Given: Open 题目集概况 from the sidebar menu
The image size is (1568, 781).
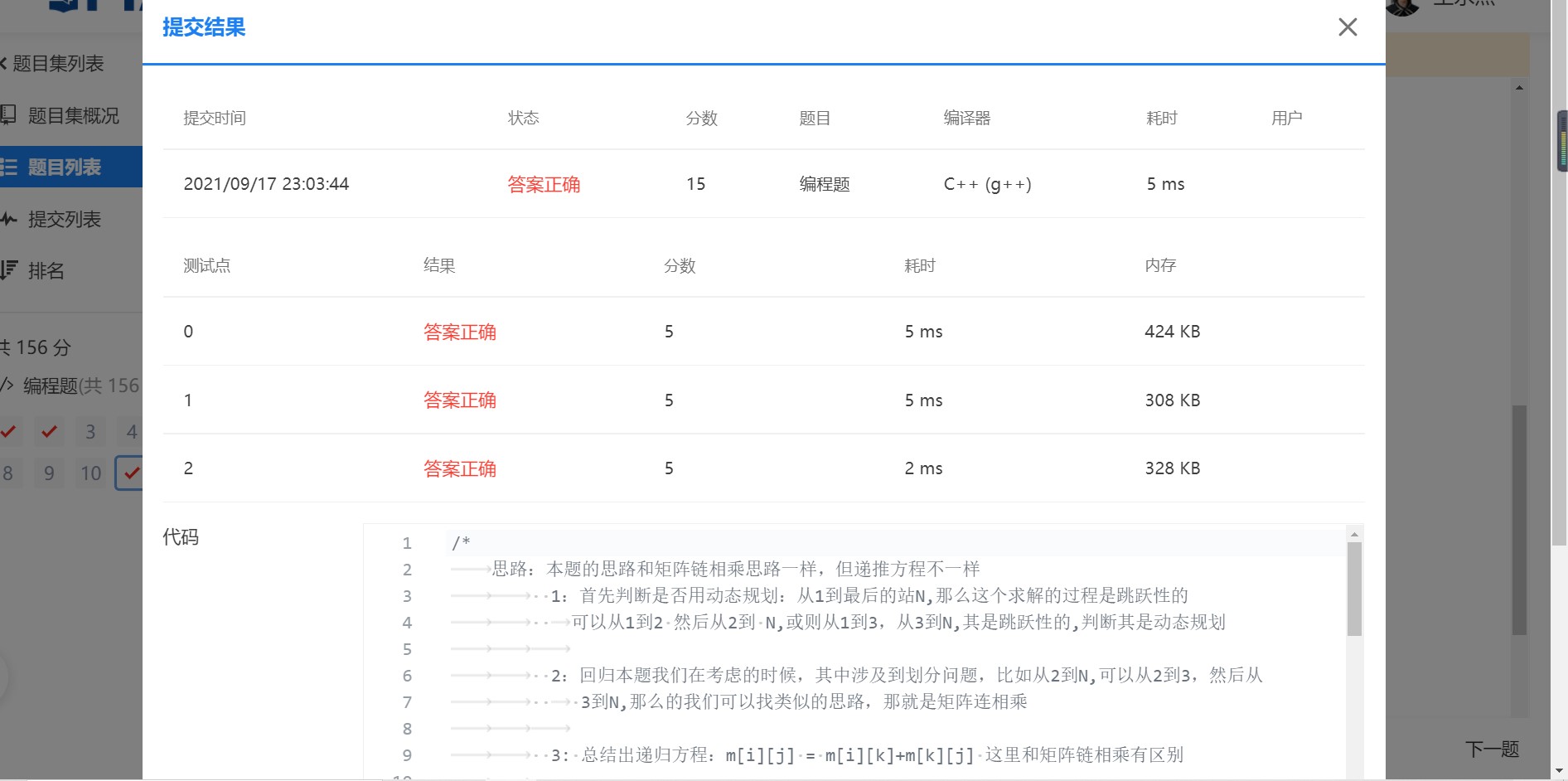Looking at the screenshot, I should pyautogui.click(x=73, y=115).
